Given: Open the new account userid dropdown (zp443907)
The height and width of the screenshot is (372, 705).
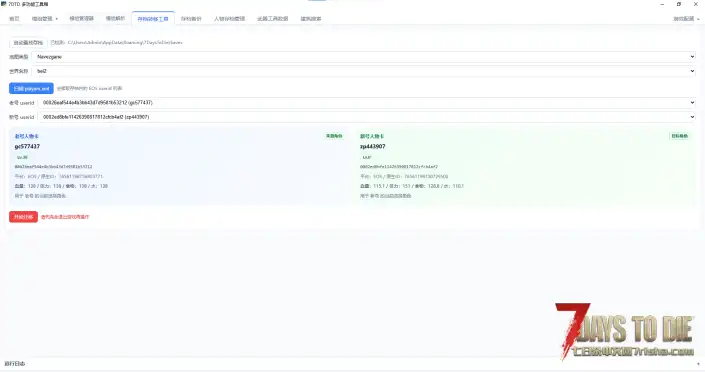Looking at the screenshot, I should (367, 117).
